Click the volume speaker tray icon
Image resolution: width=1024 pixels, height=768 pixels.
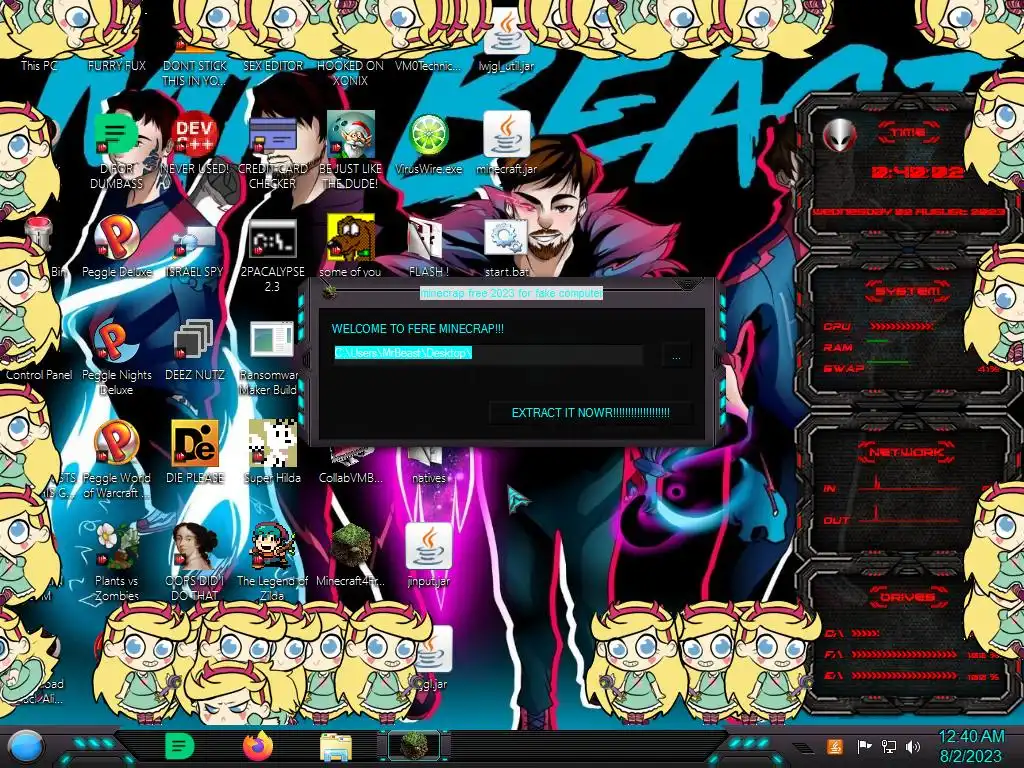[x=913, y=746]
